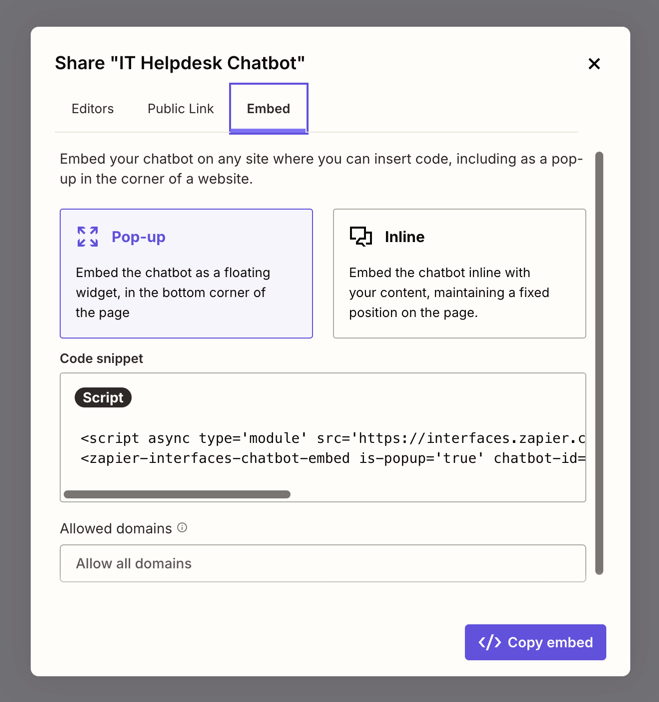
Task: Click the script async line of code
Action: click(x=332, y=438)
